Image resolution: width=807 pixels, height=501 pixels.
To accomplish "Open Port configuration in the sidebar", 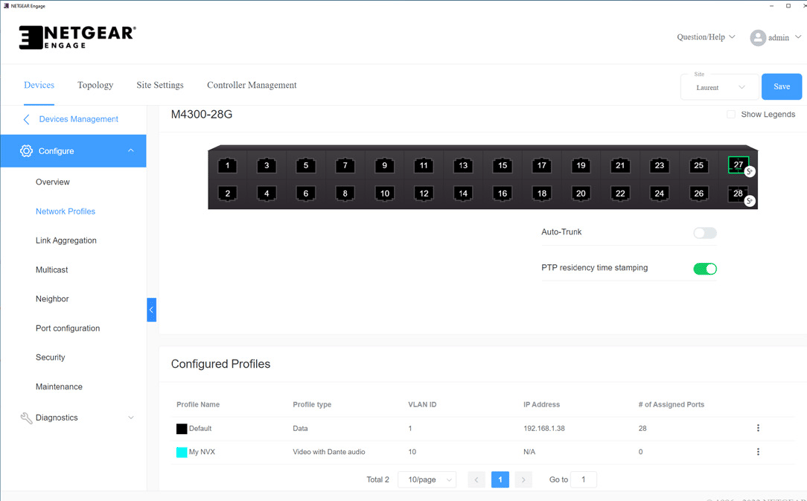I will pyautogui.click(x=67, y=328).
